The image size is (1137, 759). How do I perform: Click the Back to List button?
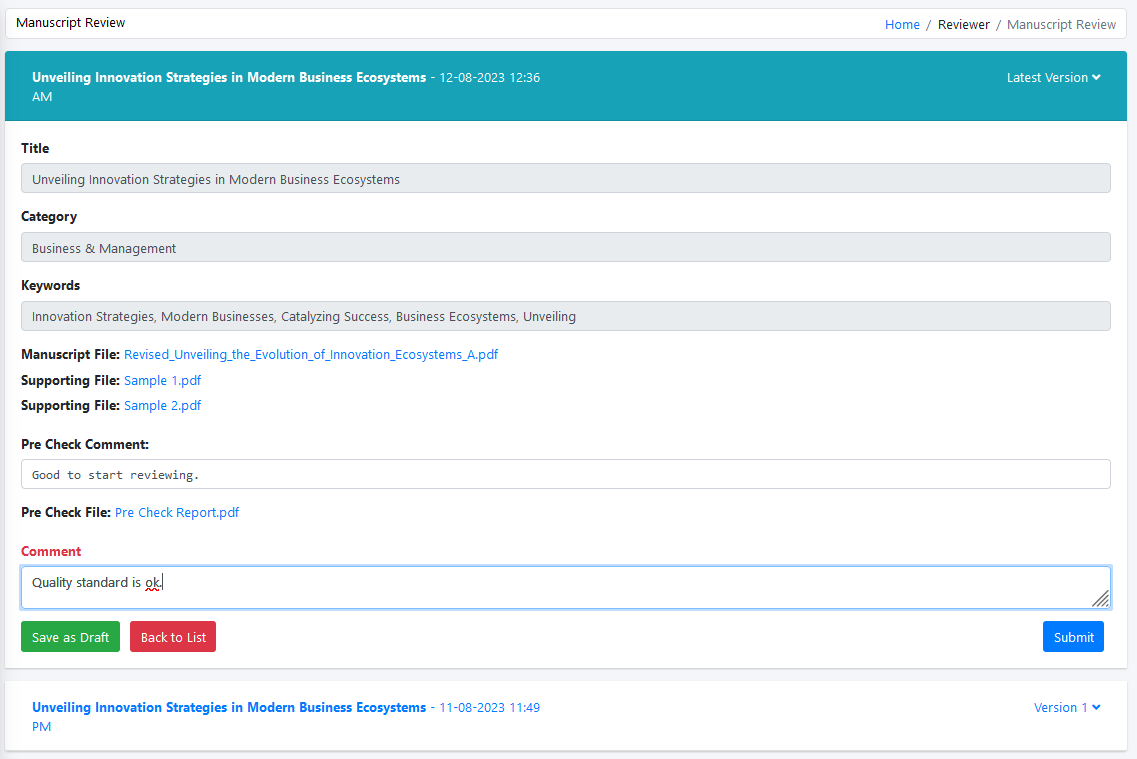(172, 636)
